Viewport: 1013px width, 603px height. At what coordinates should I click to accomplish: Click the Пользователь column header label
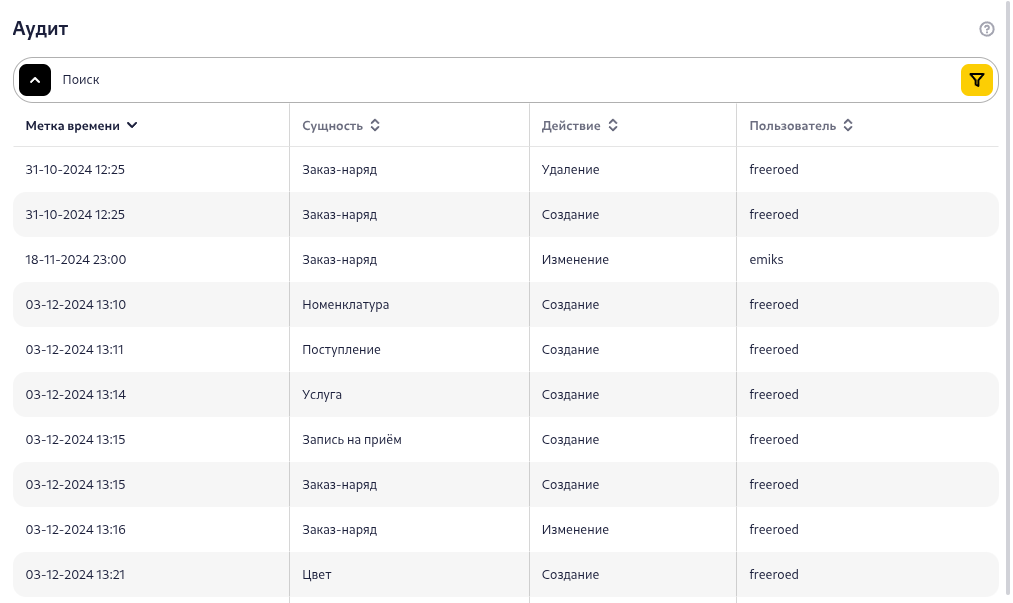(792, 126)
